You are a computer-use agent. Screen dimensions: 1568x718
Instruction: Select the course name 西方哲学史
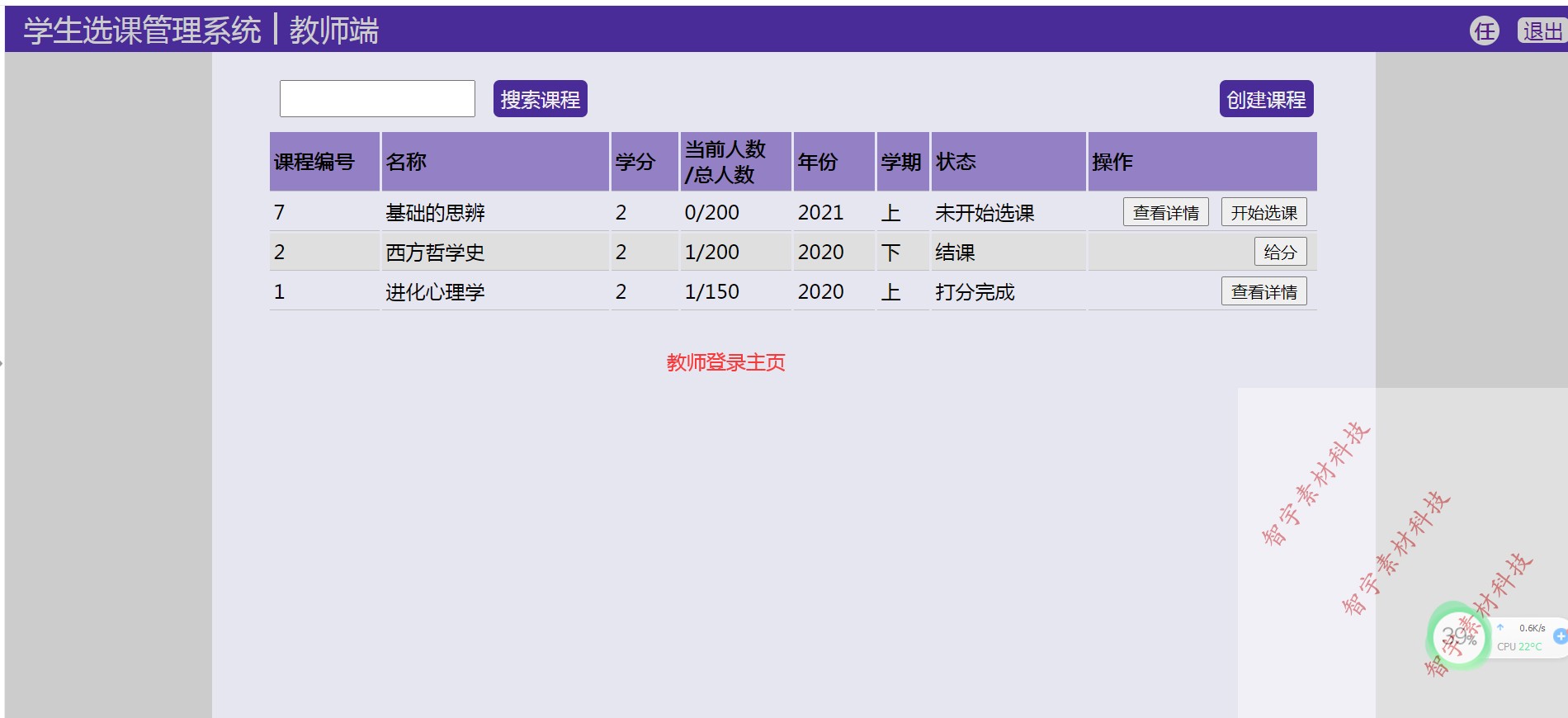coord(435,253)
